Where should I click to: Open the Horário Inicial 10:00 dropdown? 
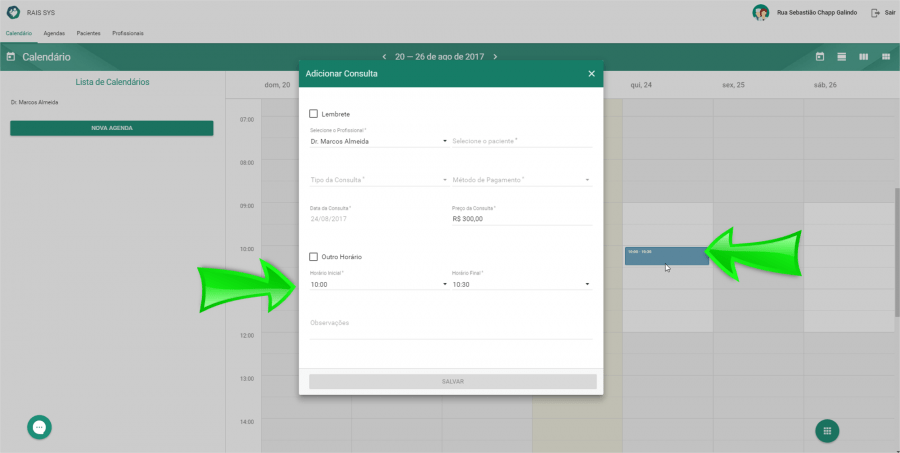click(x=379, y=284)
